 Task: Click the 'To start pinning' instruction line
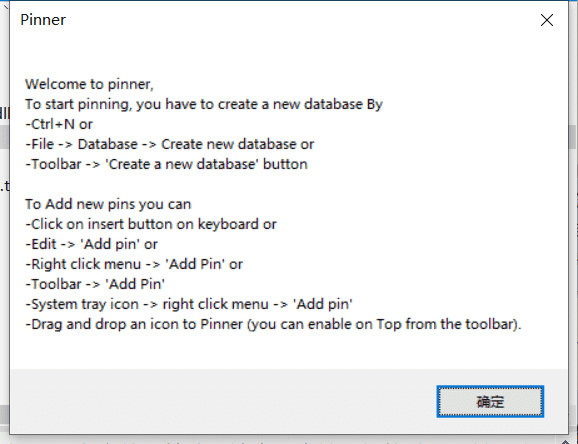tap(204, 104)
